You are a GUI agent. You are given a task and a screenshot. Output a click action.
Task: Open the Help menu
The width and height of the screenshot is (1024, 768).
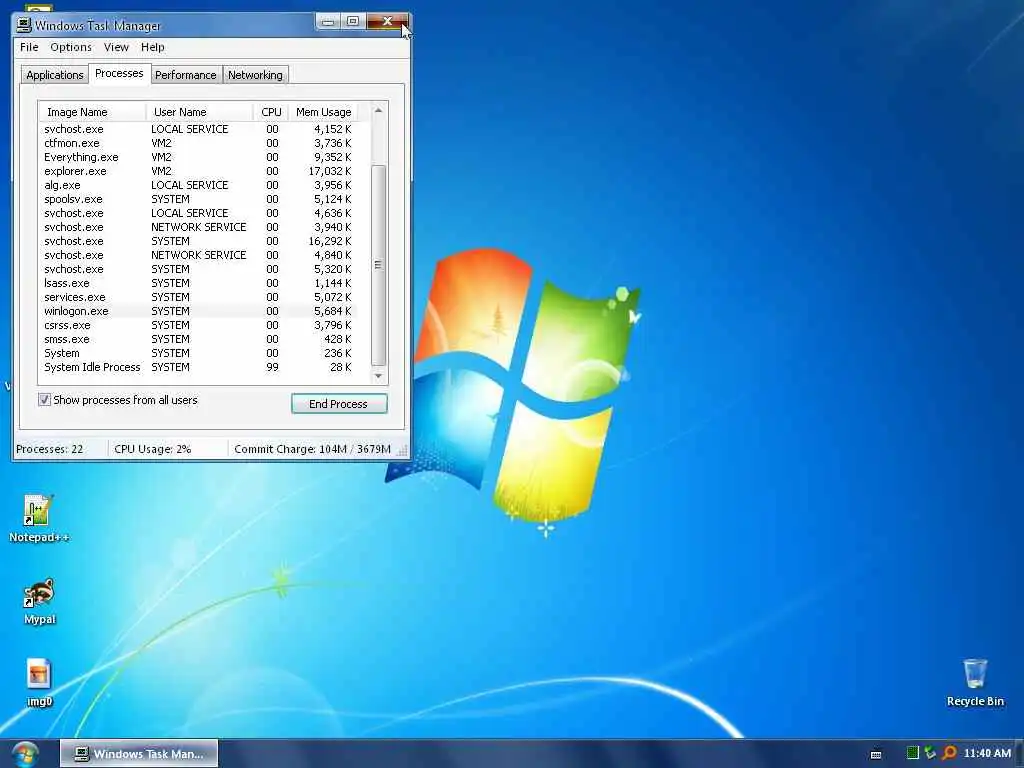pyautogui.click(x=152, y=47)
